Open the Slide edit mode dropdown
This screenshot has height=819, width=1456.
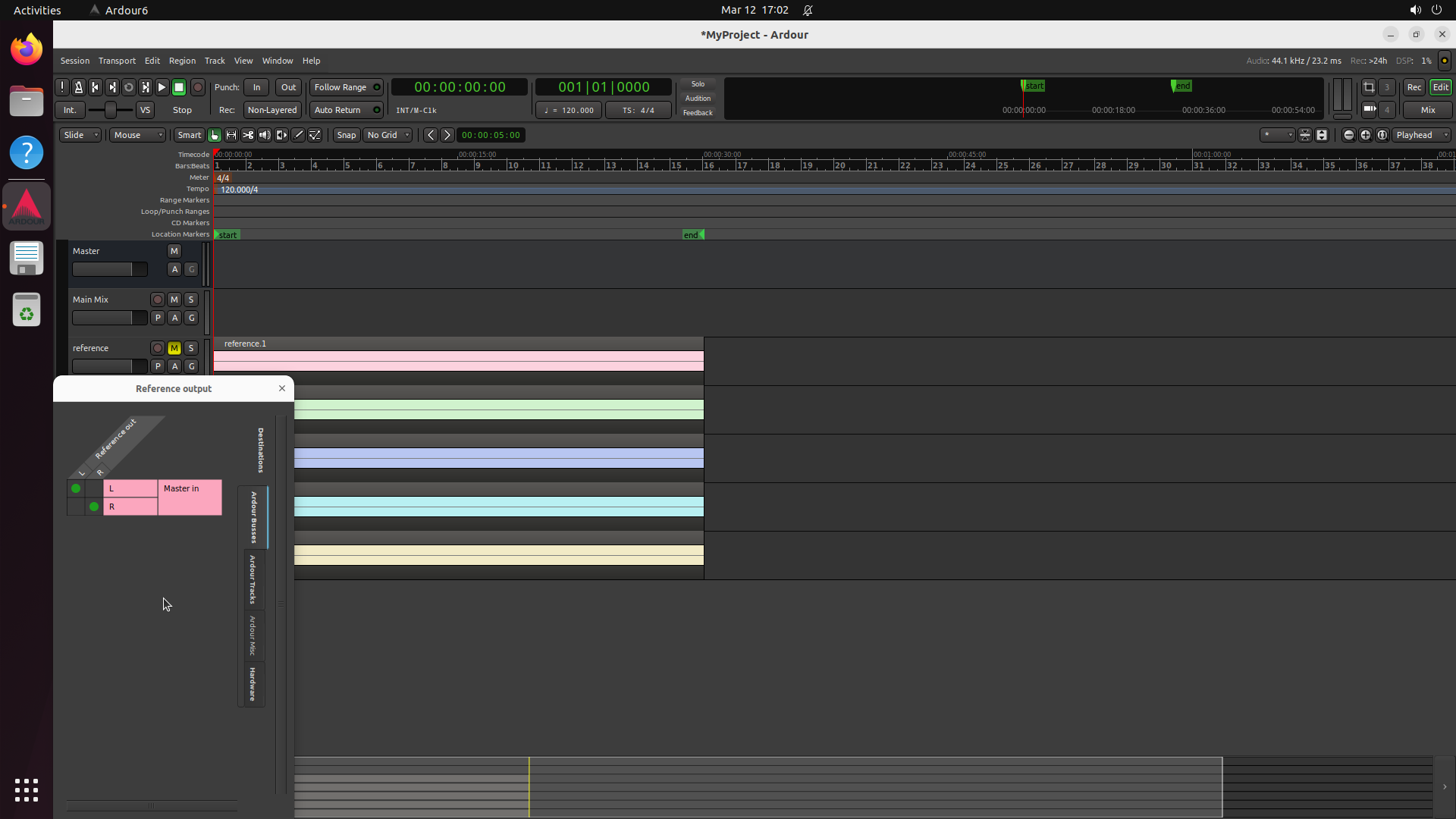[x=80, y=135]
